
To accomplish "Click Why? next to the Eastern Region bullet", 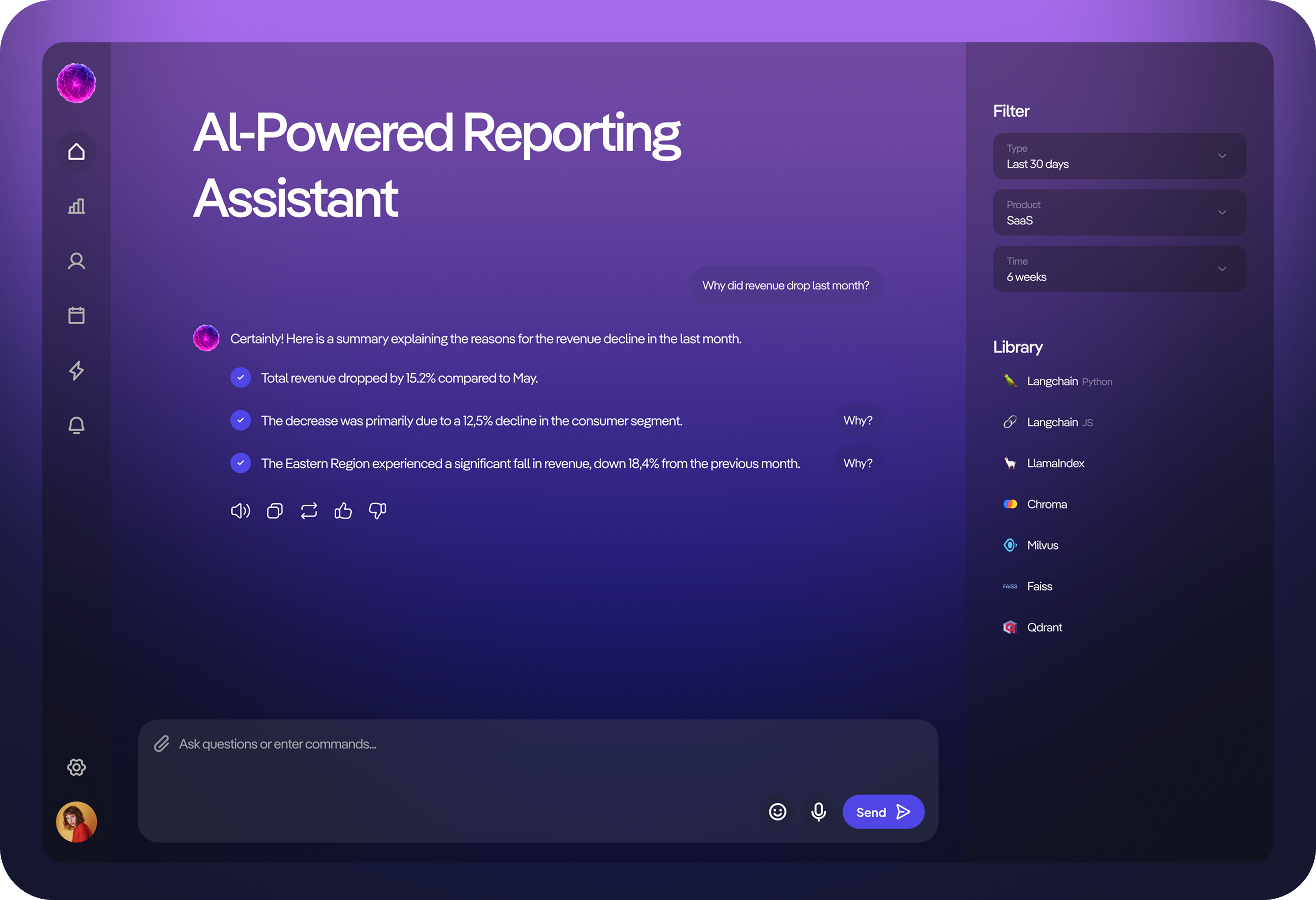I will click(858, 464).
